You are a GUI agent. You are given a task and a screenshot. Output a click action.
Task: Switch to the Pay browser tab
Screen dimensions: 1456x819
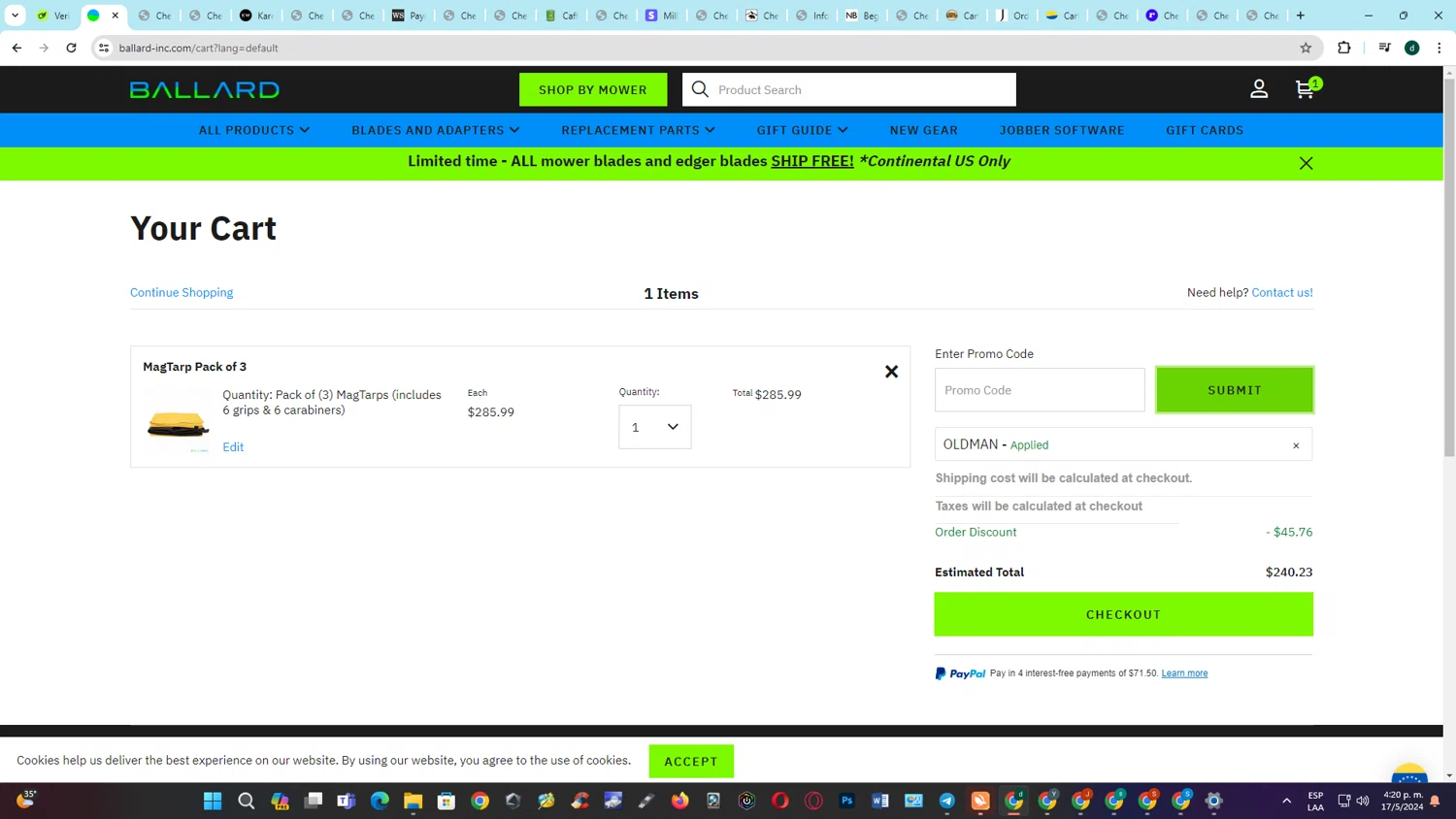point(409,16)
